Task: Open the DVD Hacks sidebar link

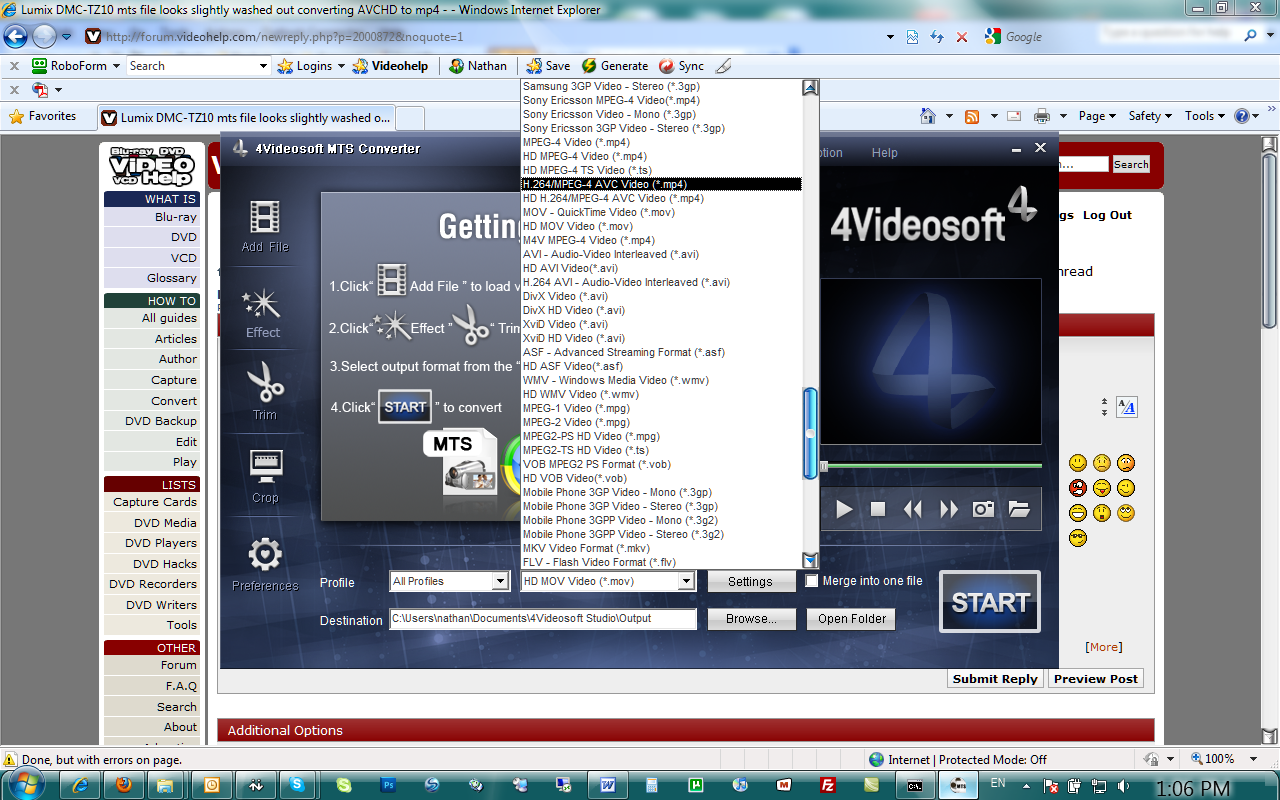Action: click(166, 564)
